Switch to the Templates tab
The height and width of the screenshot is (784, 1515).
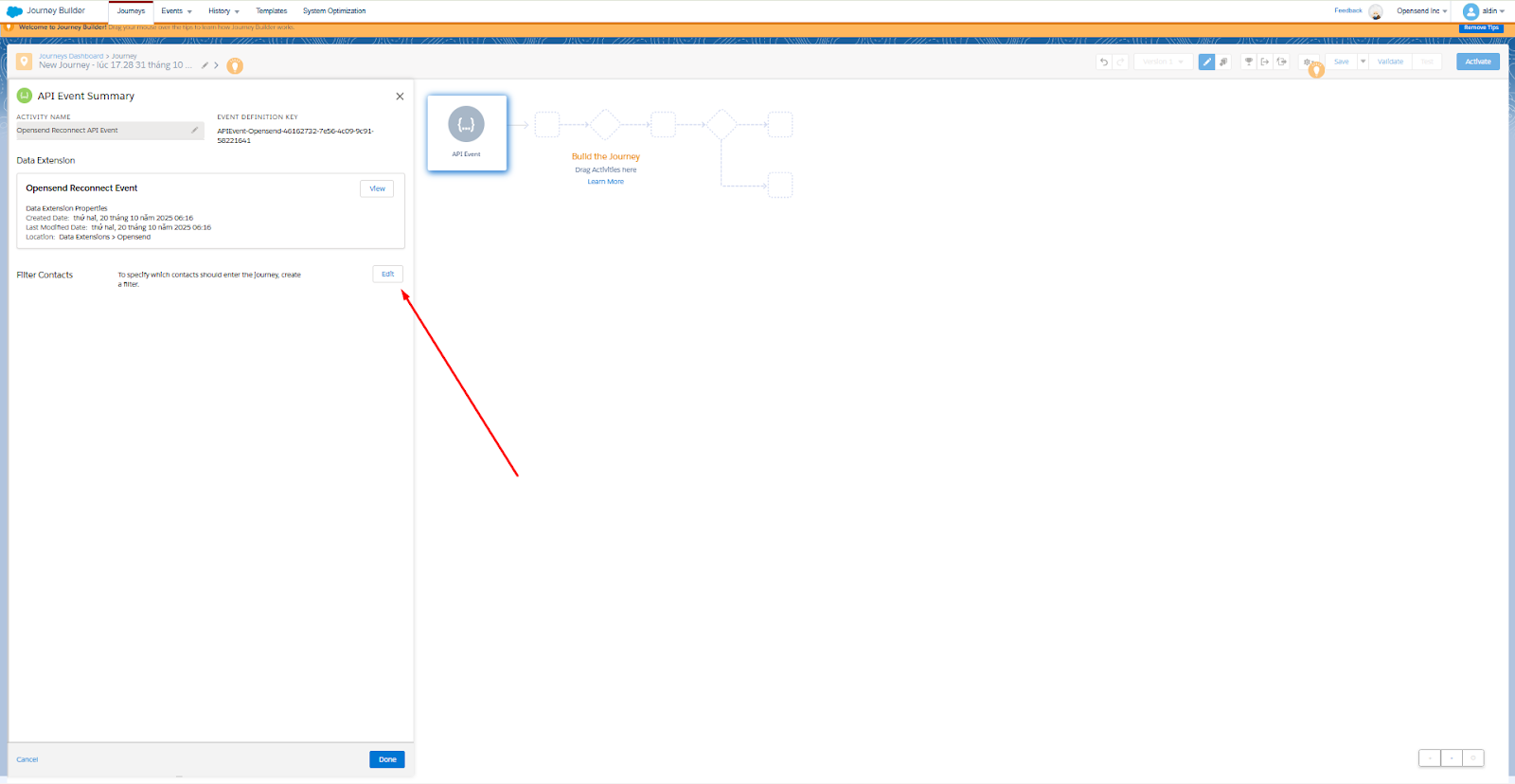tap(271, 11)
